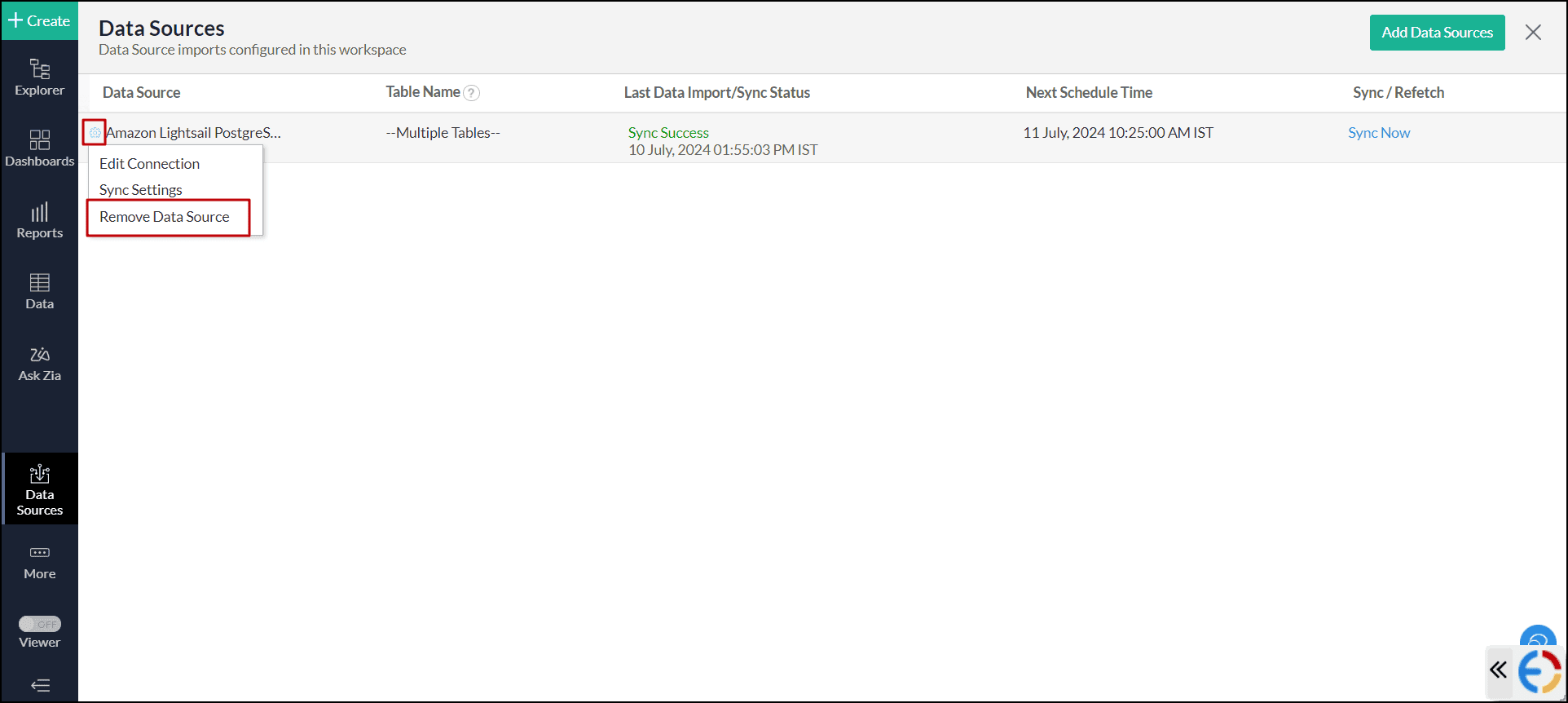
Task: Open the More options icon
Action: point(39,563)
